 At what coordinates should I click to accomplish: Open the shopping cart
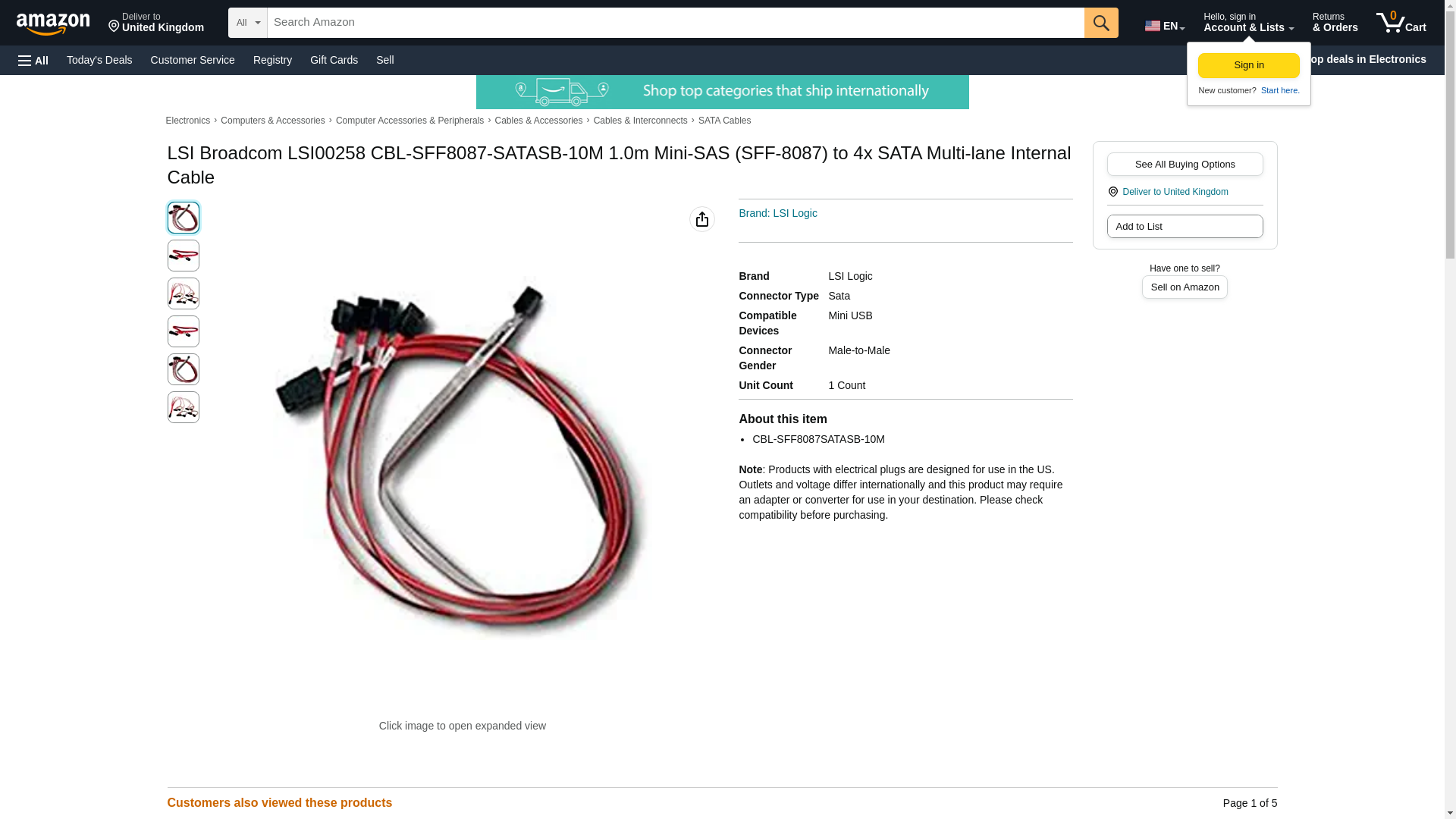pyautogui.click(x=1401, y=23)
